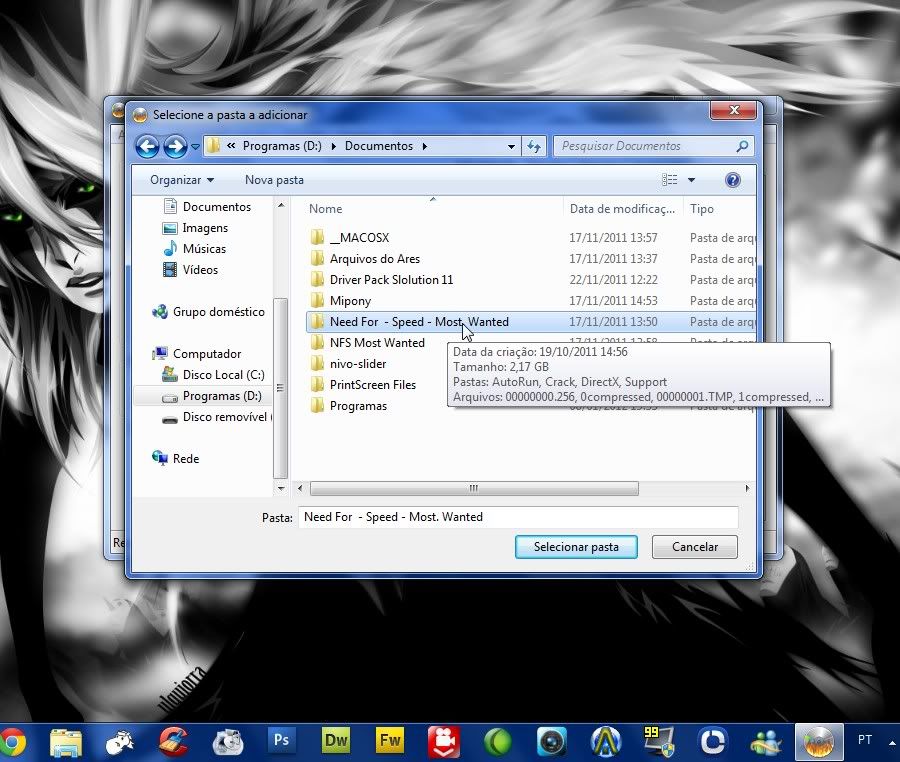The height and width of the screenshot is (762, 900).
Task: Open Fireworks from the taskbar
Action: pyautogui.click(x=389, y=741)
